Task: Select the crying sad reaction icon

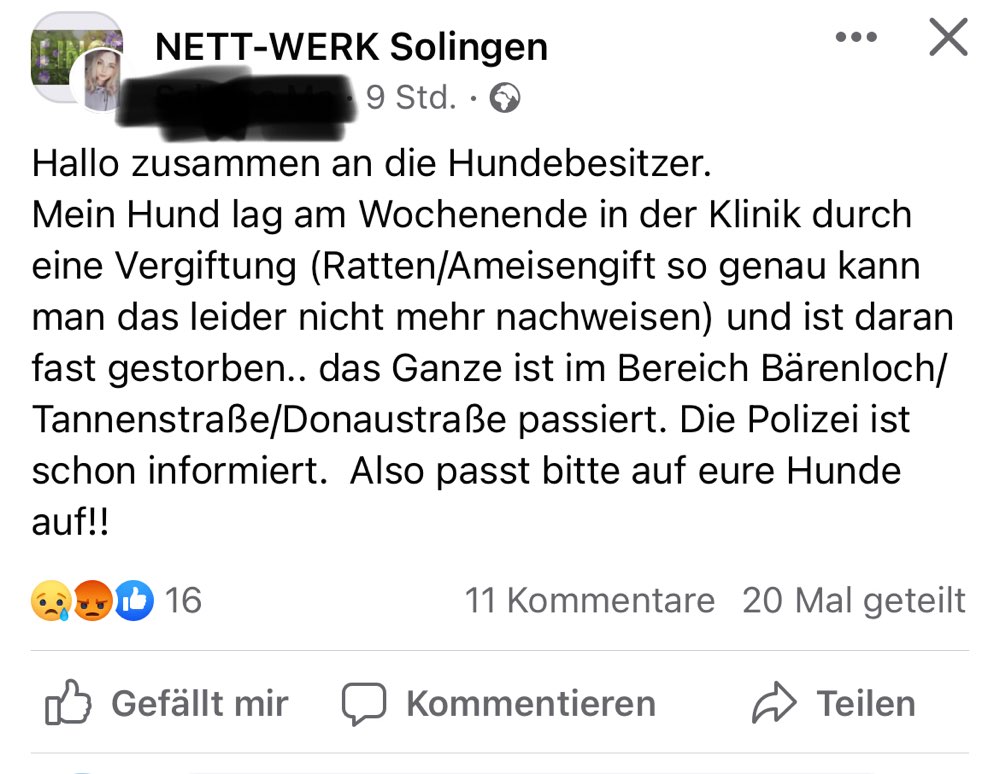Action: point(48,599)
